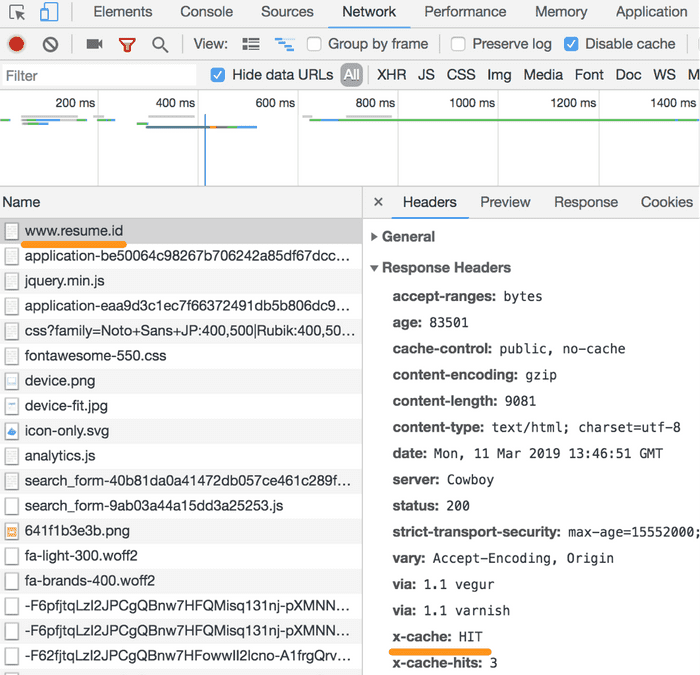Uncheck Hide data URLs checkbox
The image size is (700, 675).
218,75
